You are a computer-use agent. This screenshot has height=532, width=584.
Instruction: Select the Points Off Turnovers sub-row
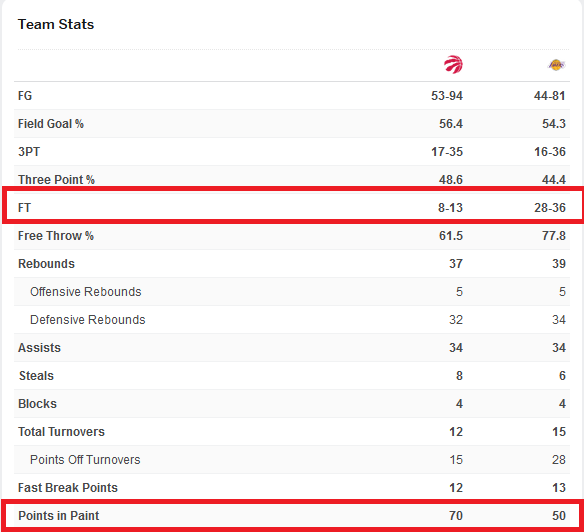[x=292, y=459]
